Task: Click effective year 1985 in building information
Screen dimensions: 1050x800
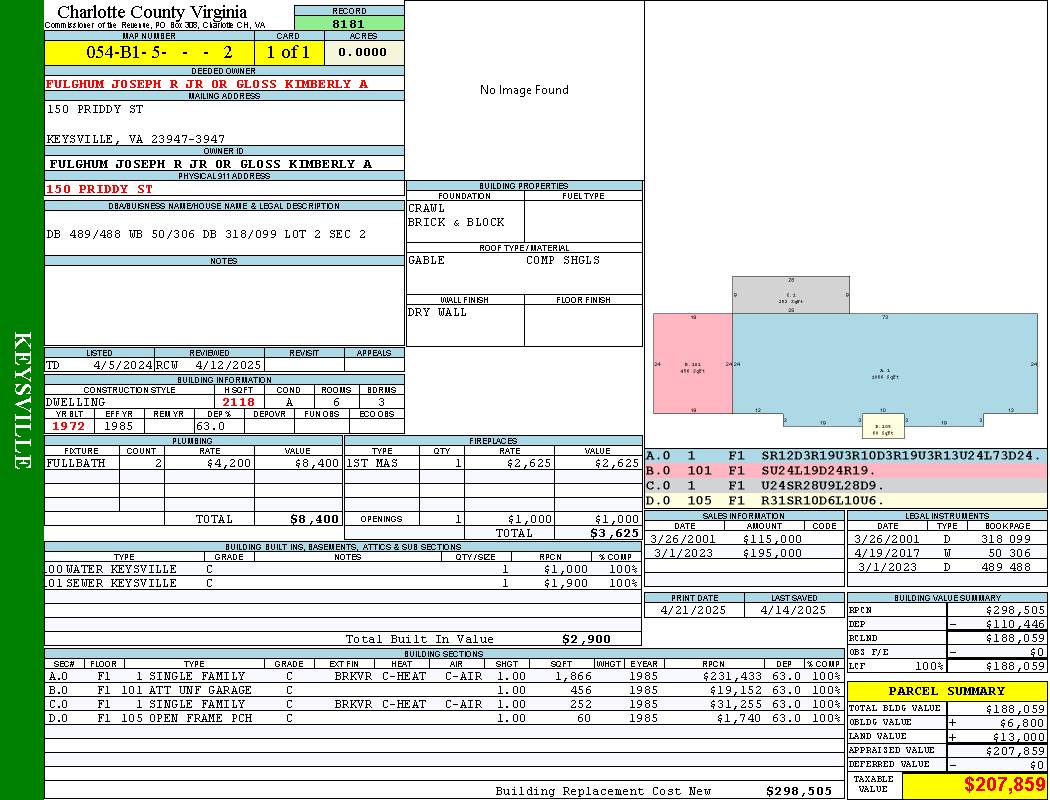Action: point(119,426)
